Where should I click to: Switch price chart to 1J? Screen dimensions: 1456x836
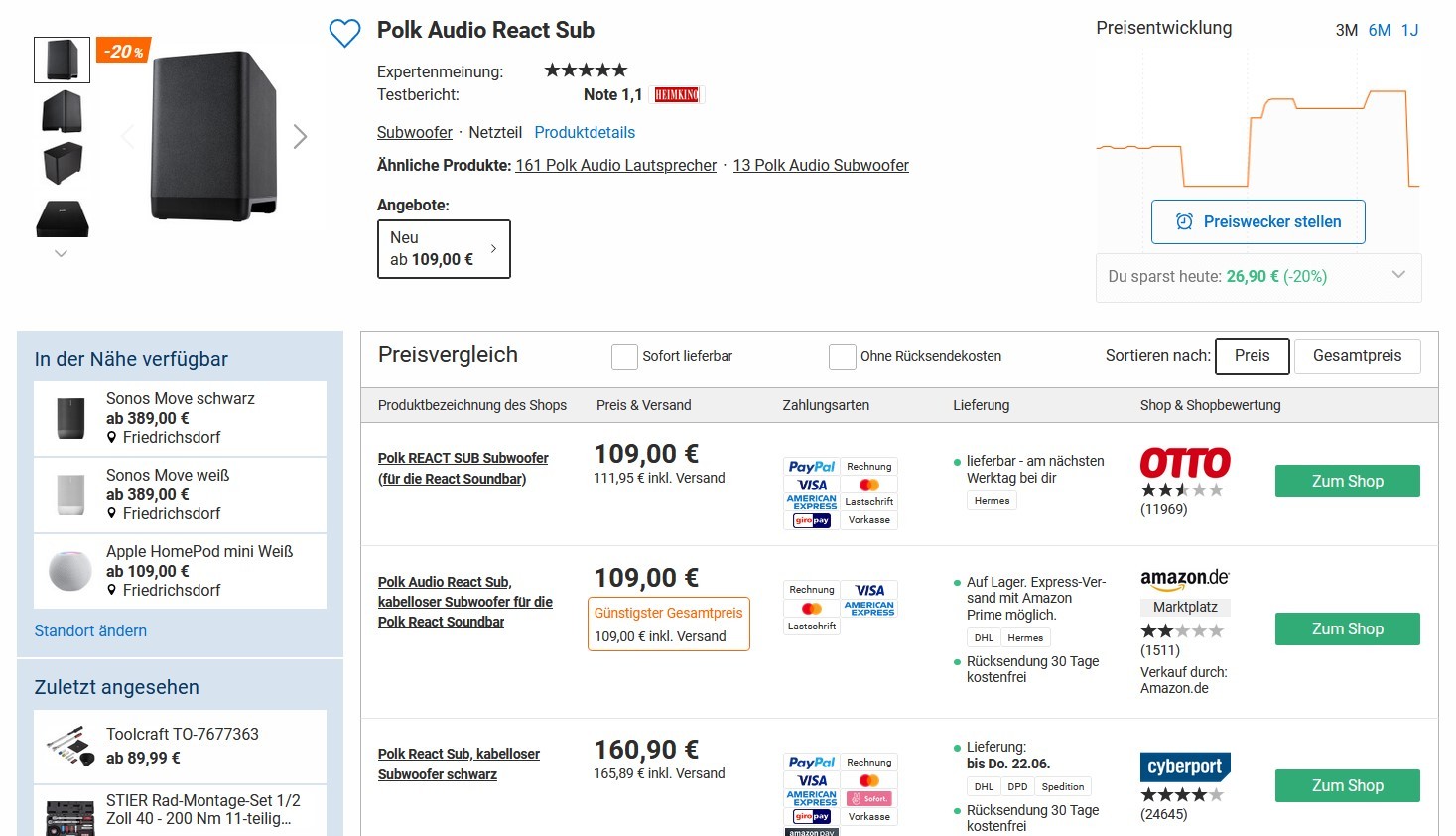(1409, 30)
